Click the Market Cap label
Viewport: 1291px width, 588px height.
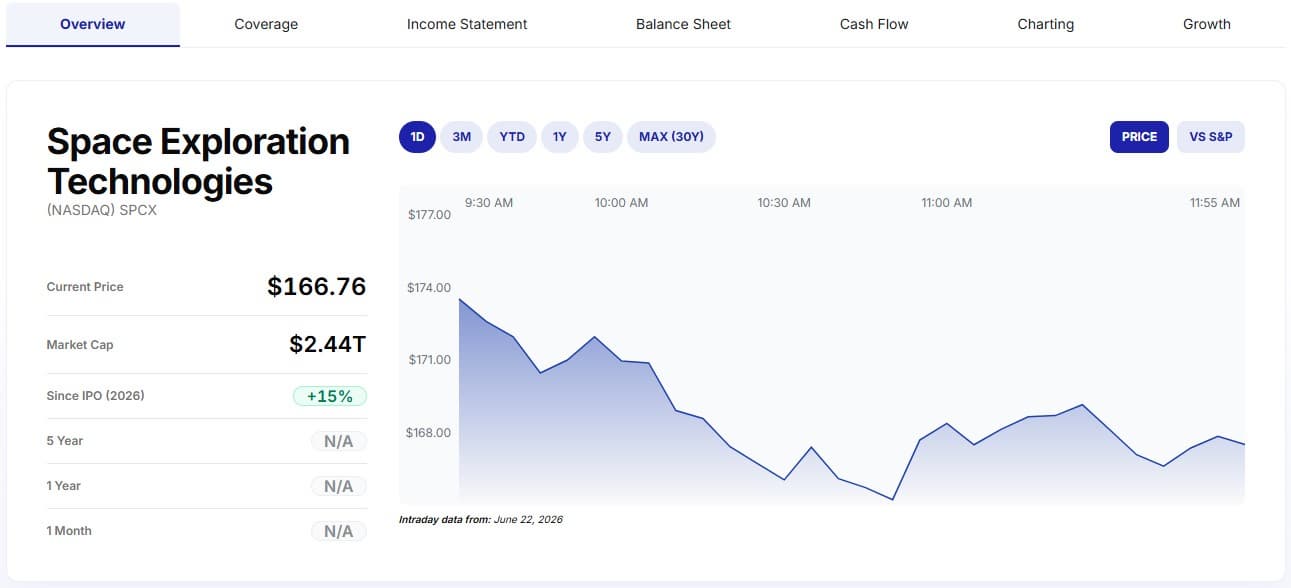[80, 345]
